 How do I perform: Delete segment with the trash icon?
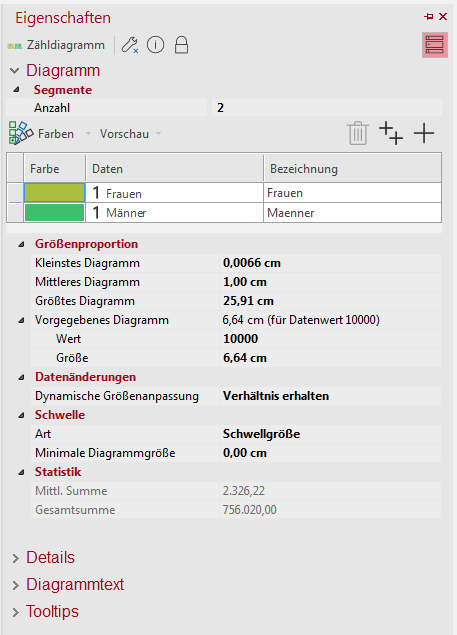coord(358,133)
